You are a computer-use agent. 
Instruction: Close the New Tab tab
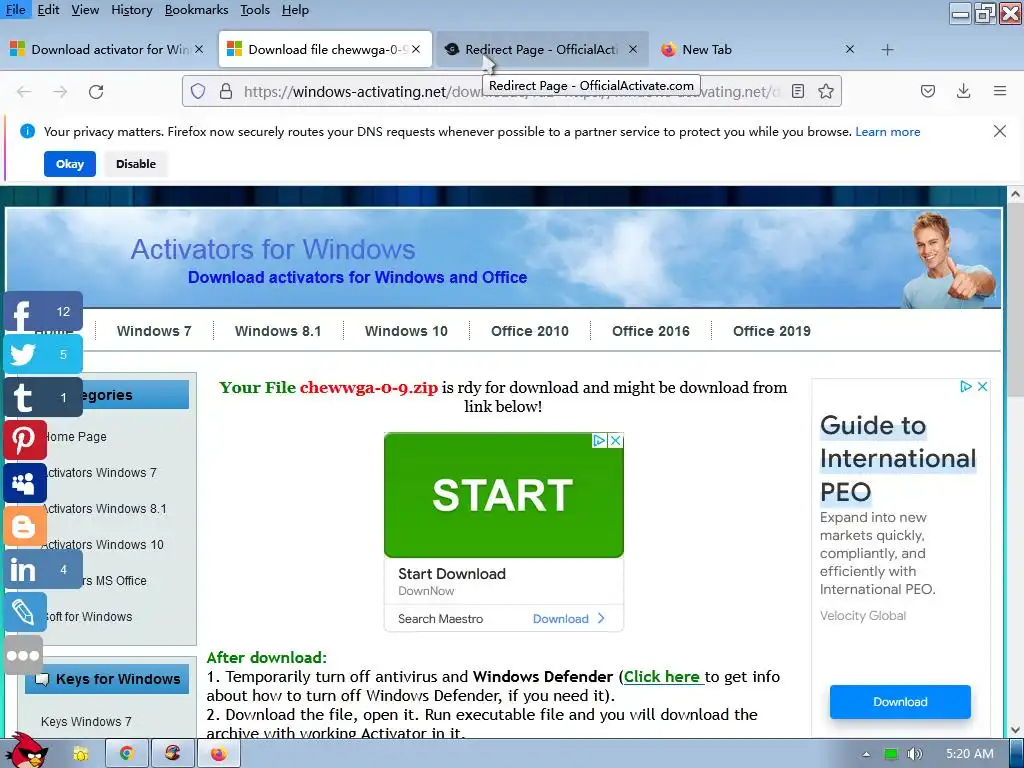[x=850, y=49]
